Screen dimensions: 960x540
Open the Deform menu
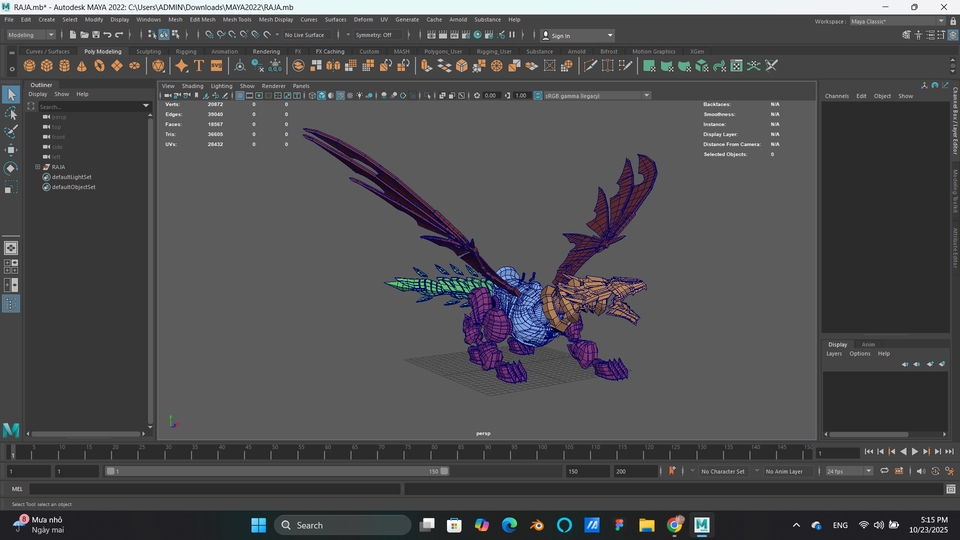(363, 20)
